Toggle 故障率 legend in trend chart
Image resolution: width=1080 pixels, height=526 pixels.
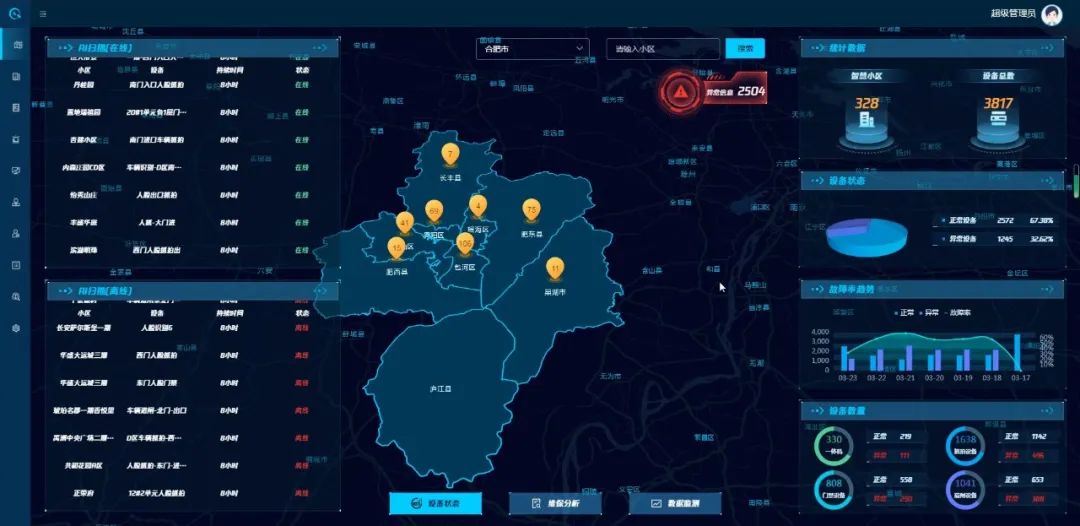(956, 313)
